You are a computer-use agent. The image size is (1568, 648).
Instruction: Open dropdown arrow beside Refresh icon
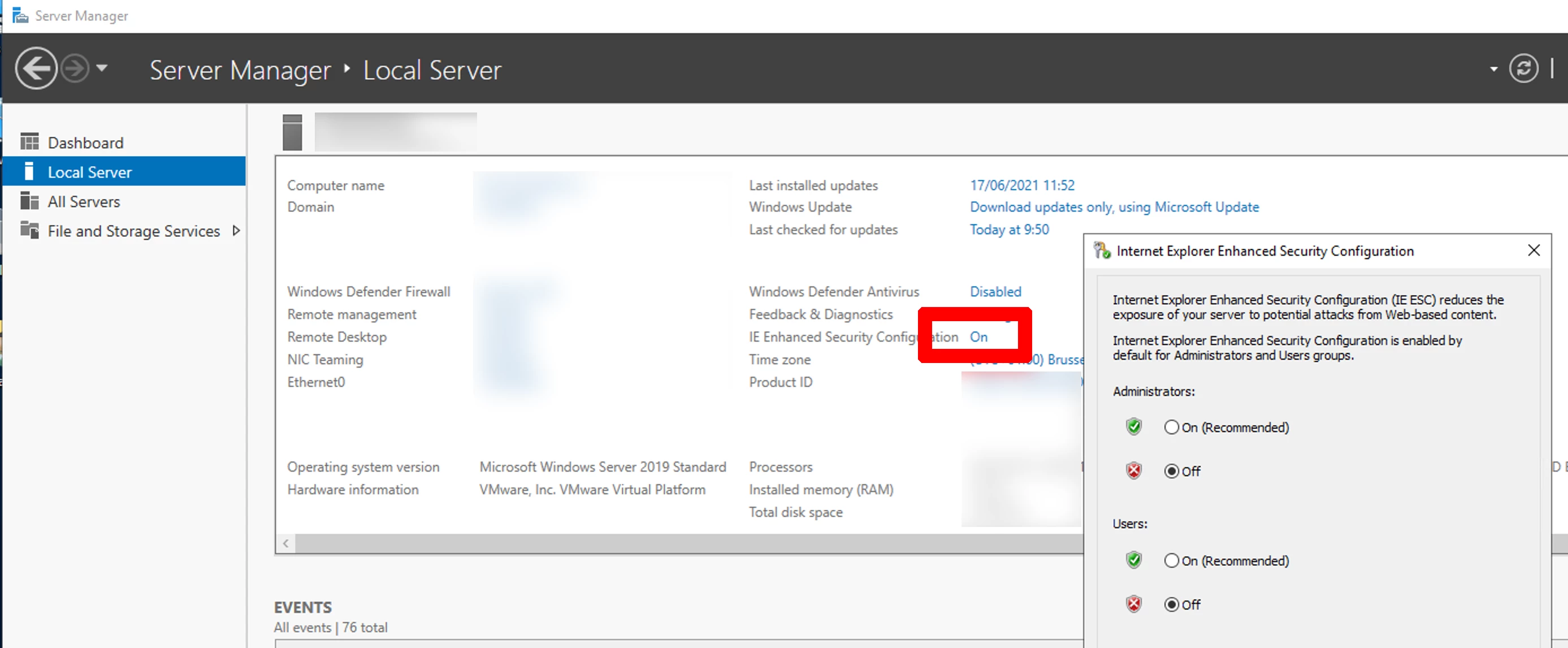point(1493,70)
